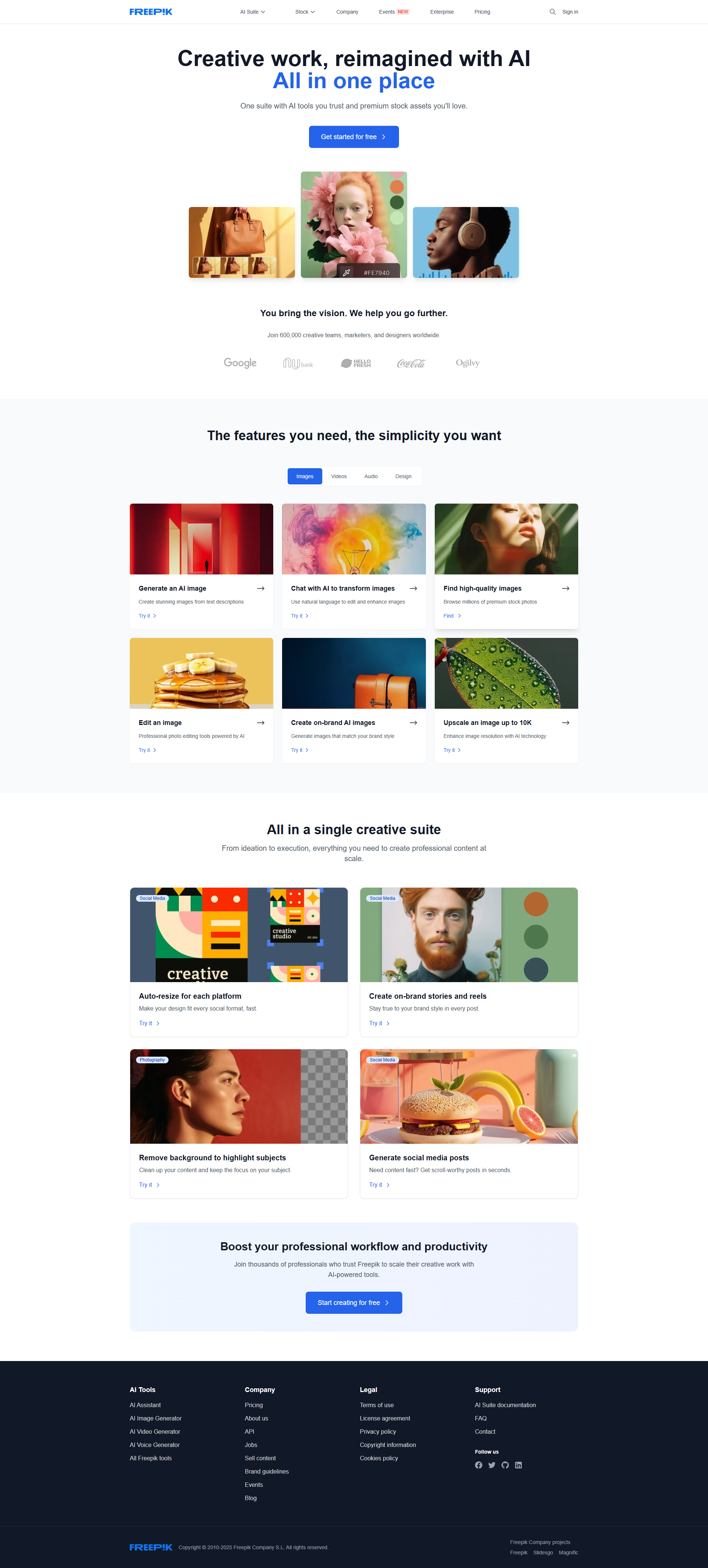The width and height of the screenshot is (708, 1568).
Task: Click the orange color swatch on flower portrait
Action: pos(396,187)
